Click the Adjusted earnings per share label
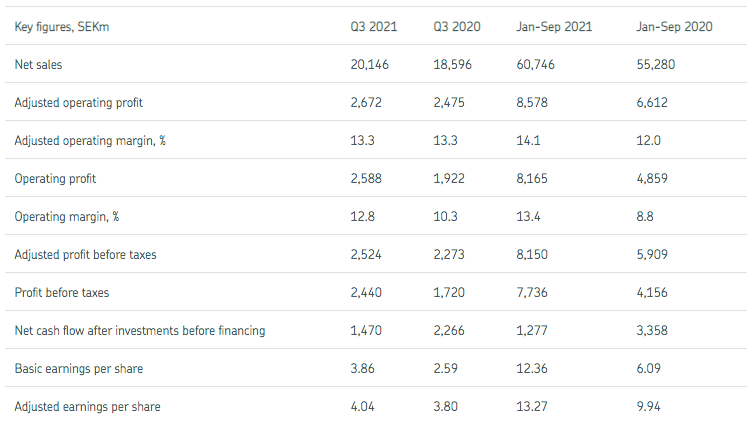 point(87,406)
